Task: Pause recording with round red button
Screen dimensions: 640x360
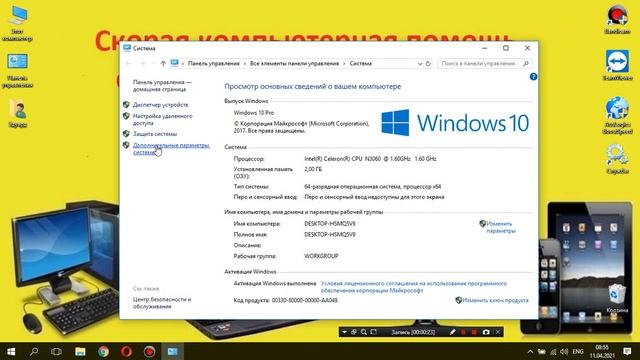Action: coord(463,332)
